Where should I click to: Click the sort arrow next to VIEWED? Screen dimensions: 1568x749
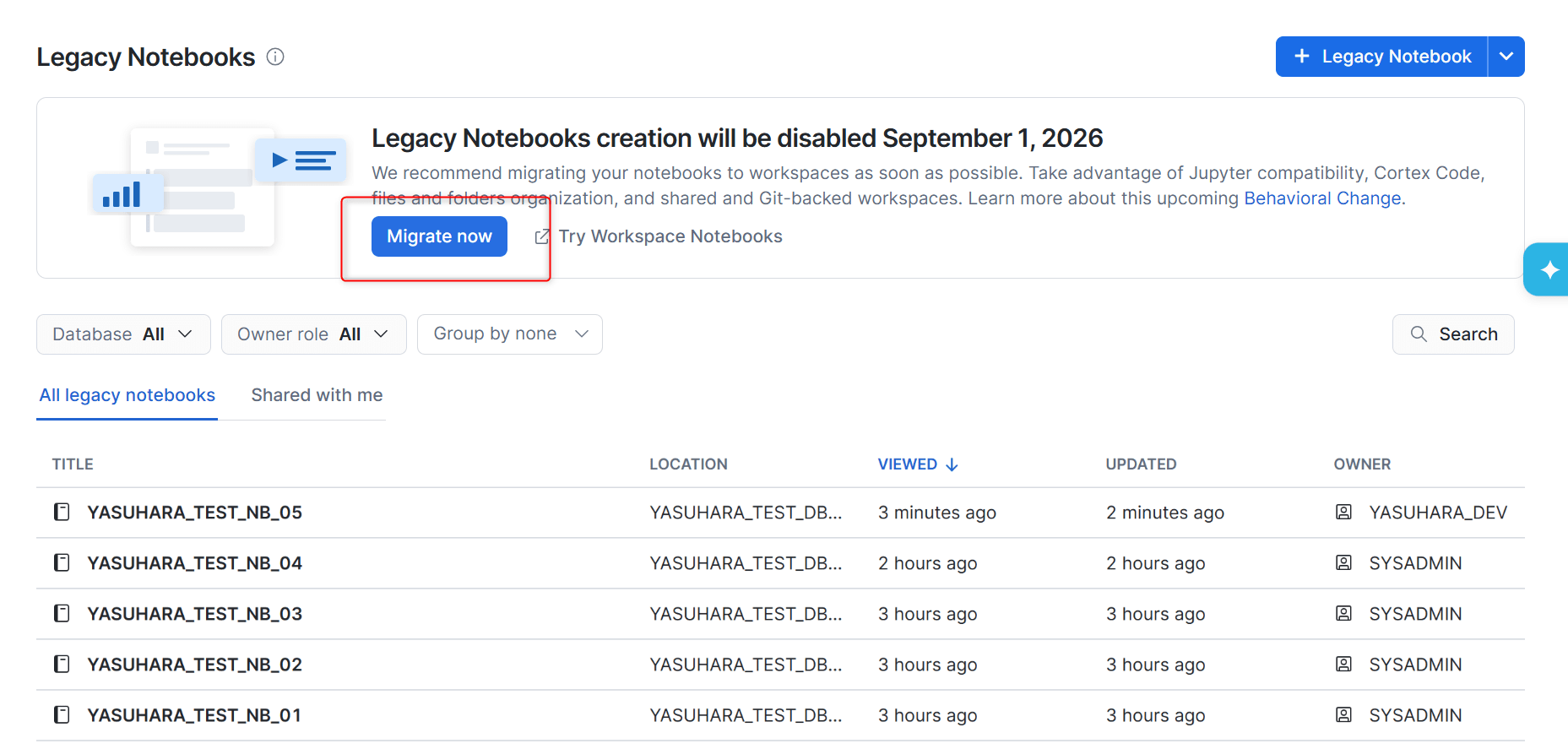point(952,464)
